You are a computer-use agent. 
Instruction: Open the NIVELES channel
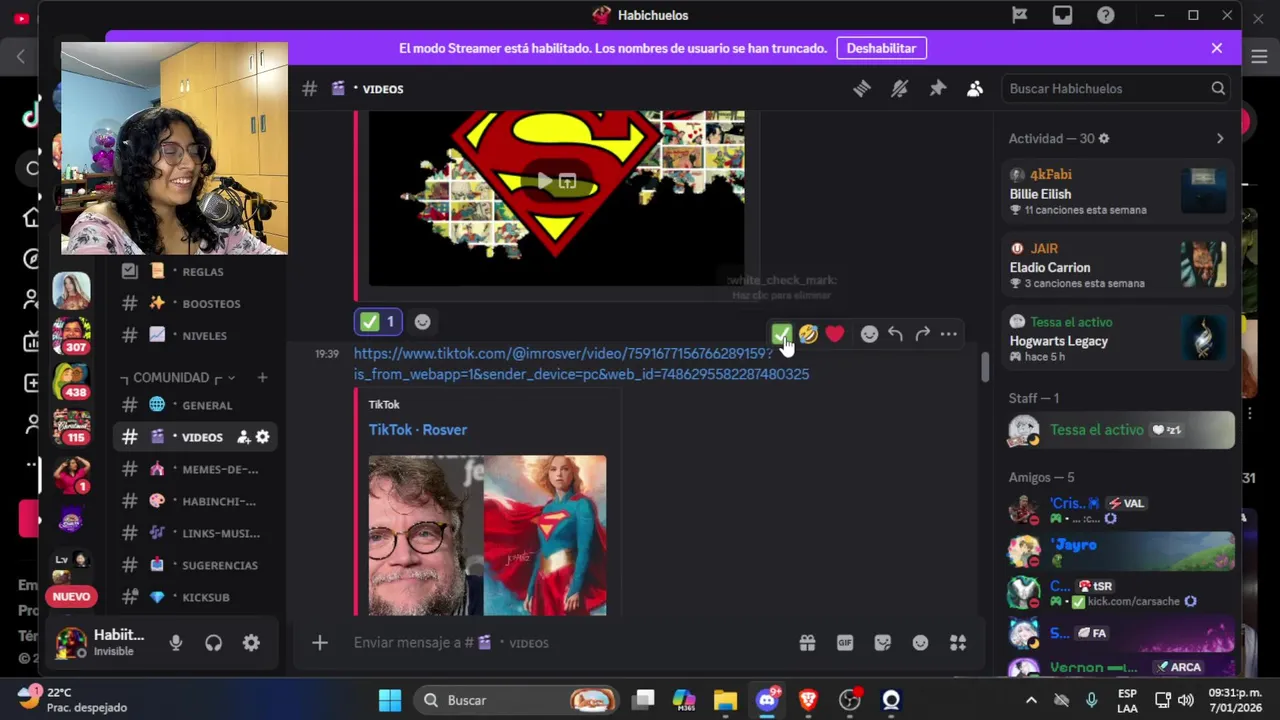(x=197, y=335)
